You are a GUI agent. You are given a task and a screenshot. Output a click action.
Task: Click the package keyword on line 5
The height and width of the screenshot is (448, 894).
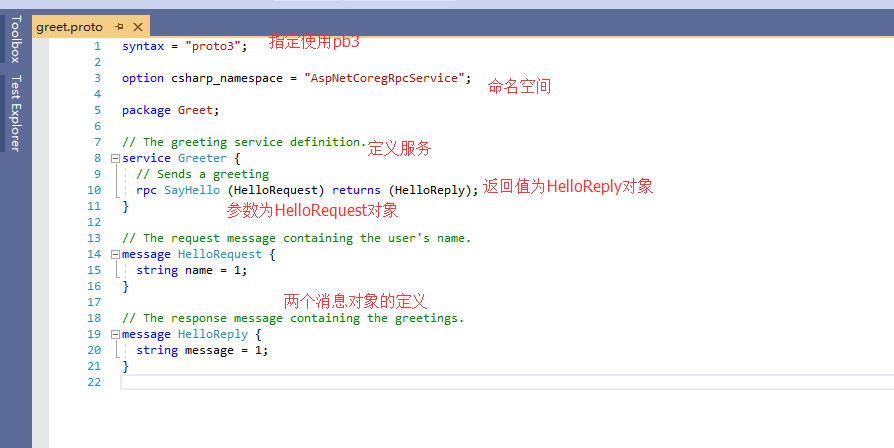tap(146, 110)
